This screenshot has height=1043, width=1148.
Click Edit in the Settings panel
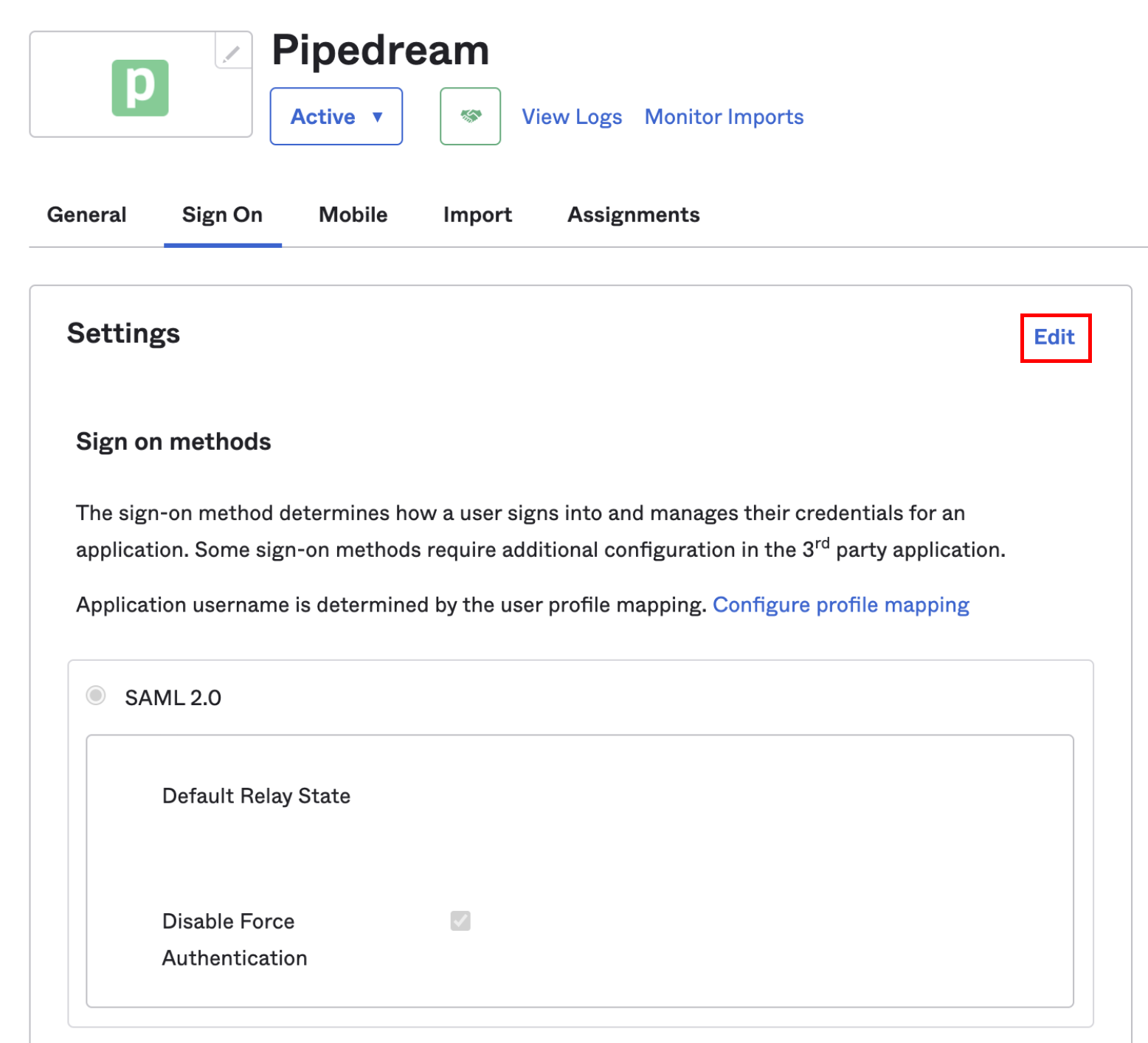1054,338
